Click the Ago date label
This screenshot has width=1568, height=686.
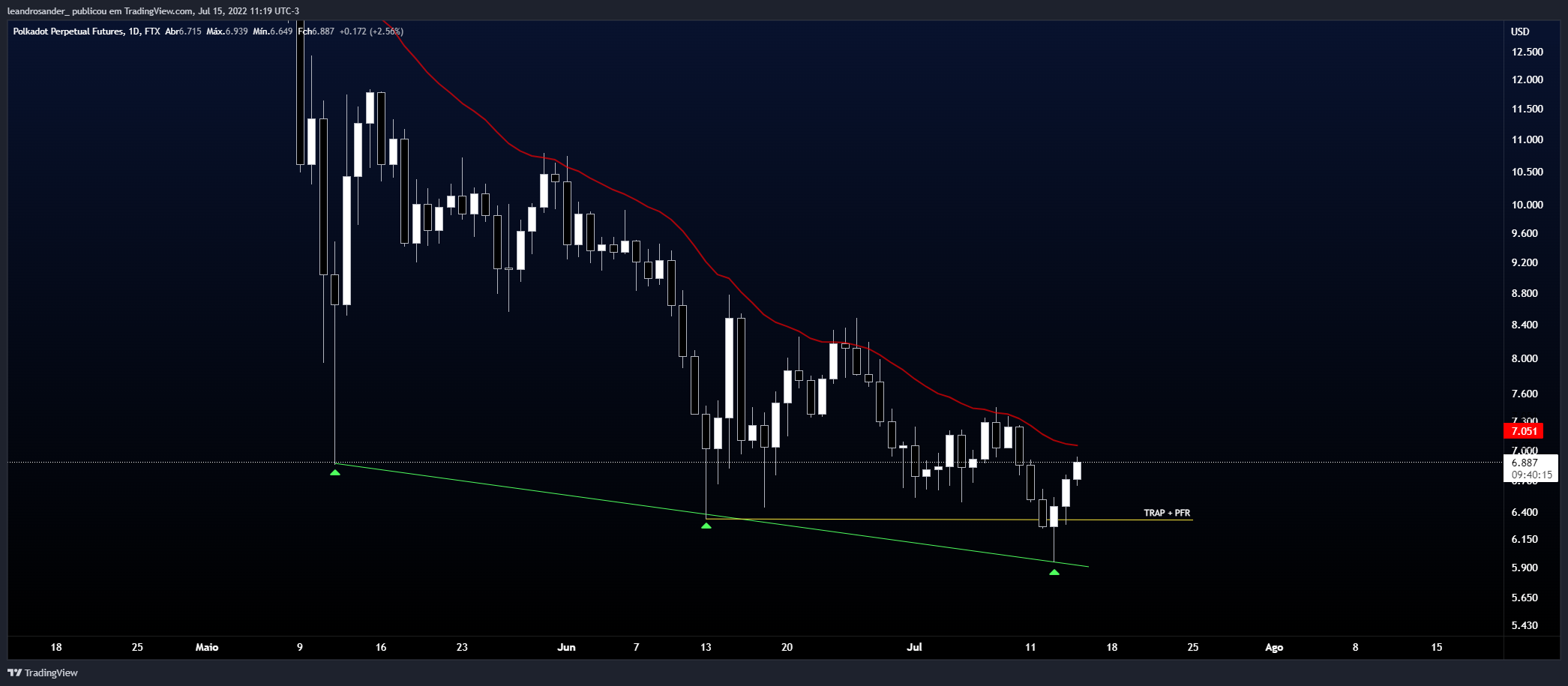[1274, 647]
